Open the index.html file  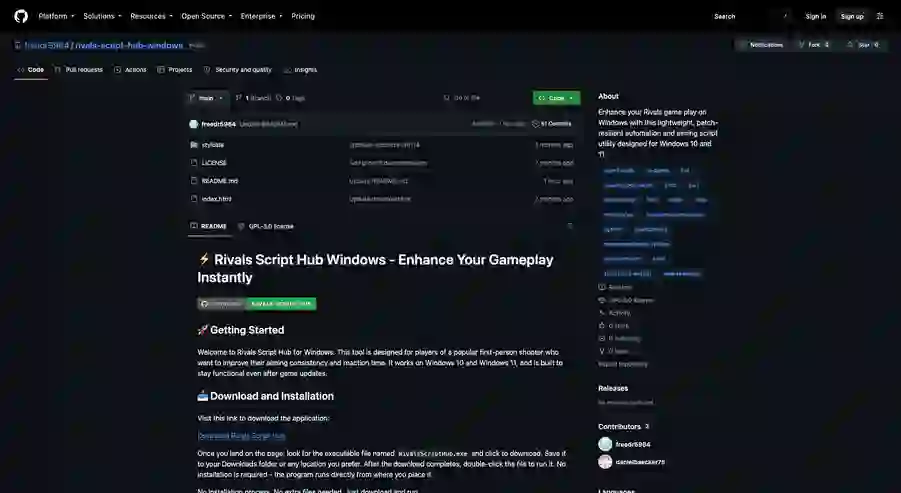coord(217,199)
